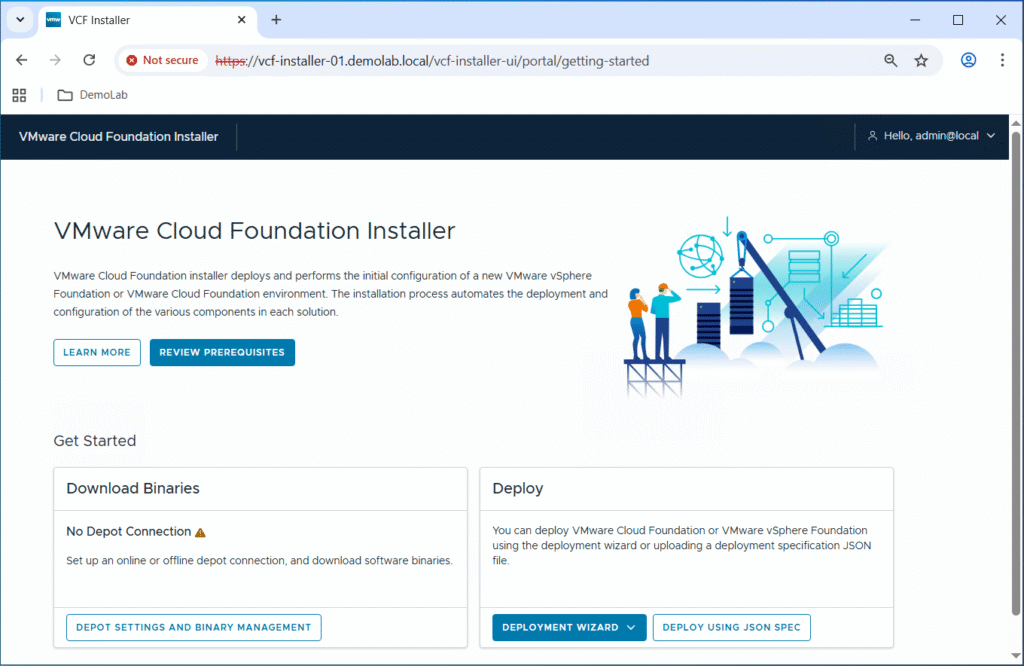This screenshot has height=666, width=1024.
Task: Open the DemoLab bookmarks folder
Action: pyautogui.click(x=92, y=95)
